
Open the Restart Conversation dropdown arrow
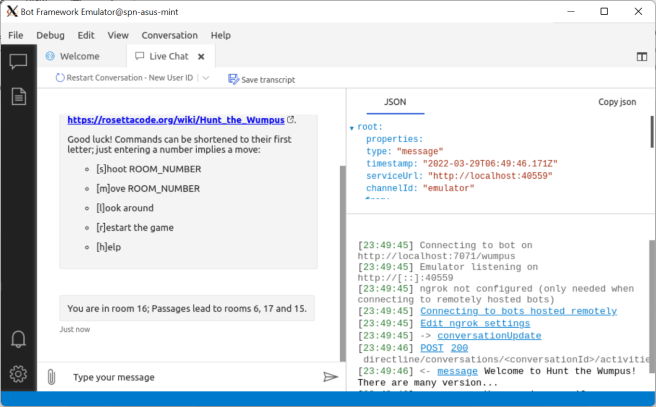(x=205, y=78)
